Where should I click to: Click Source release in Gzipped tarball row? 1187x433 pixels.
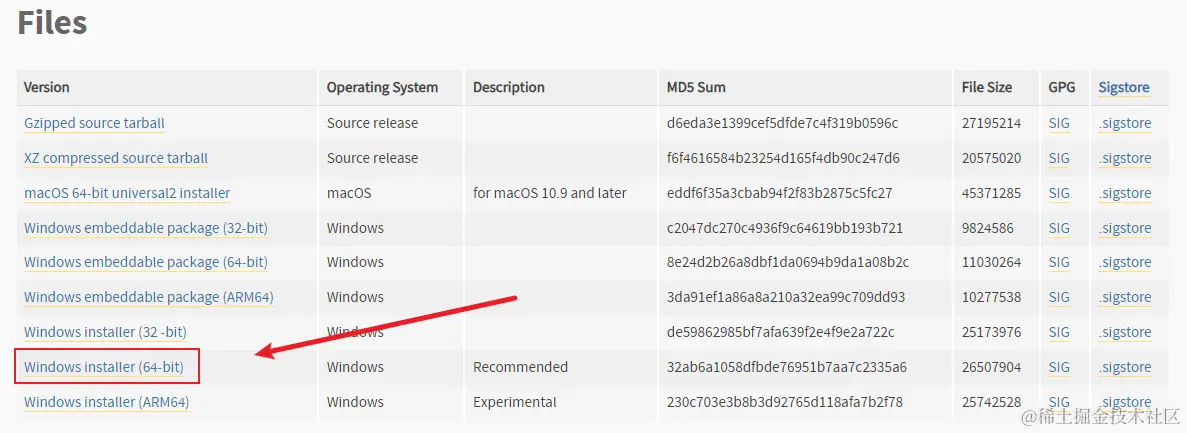[372, 123]
